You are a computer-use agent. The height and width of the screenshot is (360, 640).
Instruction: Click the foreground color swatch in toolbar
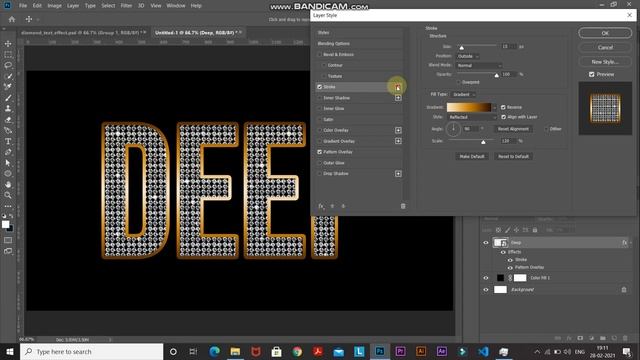click(x=5, y=224)
